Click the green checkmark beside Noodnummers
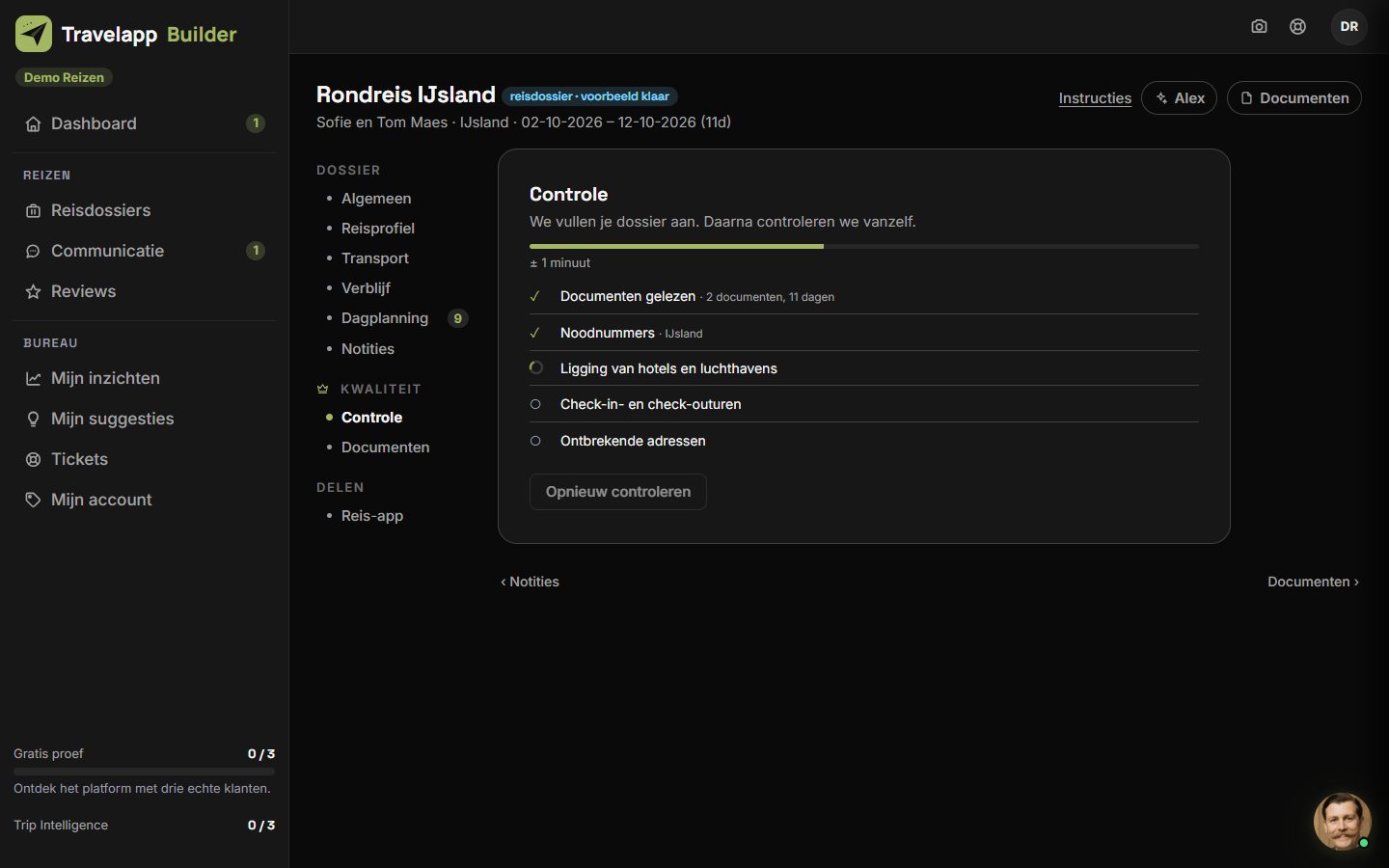This screenshot has width=1389, height=868. [535, 333]
